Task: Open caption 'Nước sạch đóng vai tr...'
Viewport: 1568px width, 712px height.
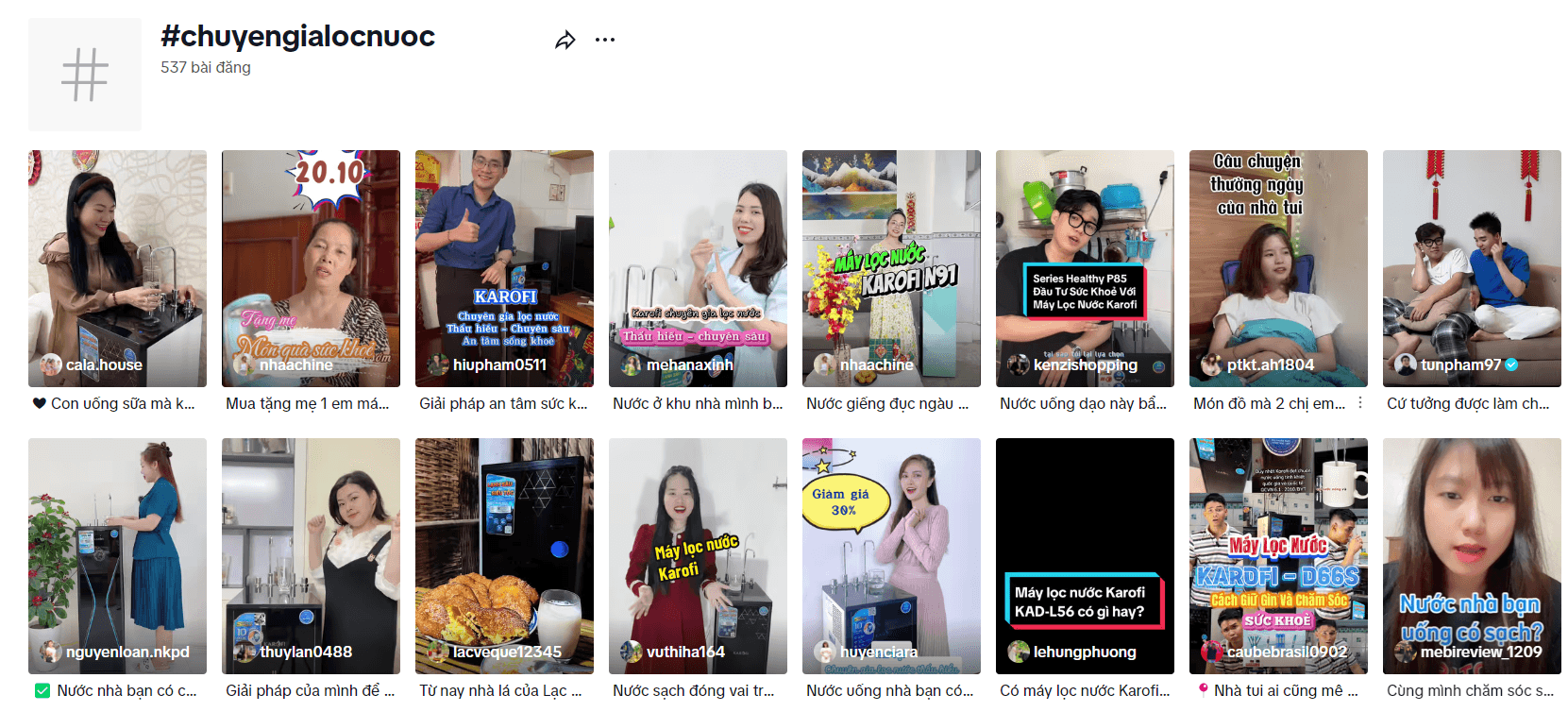Action: coord(694,690)
